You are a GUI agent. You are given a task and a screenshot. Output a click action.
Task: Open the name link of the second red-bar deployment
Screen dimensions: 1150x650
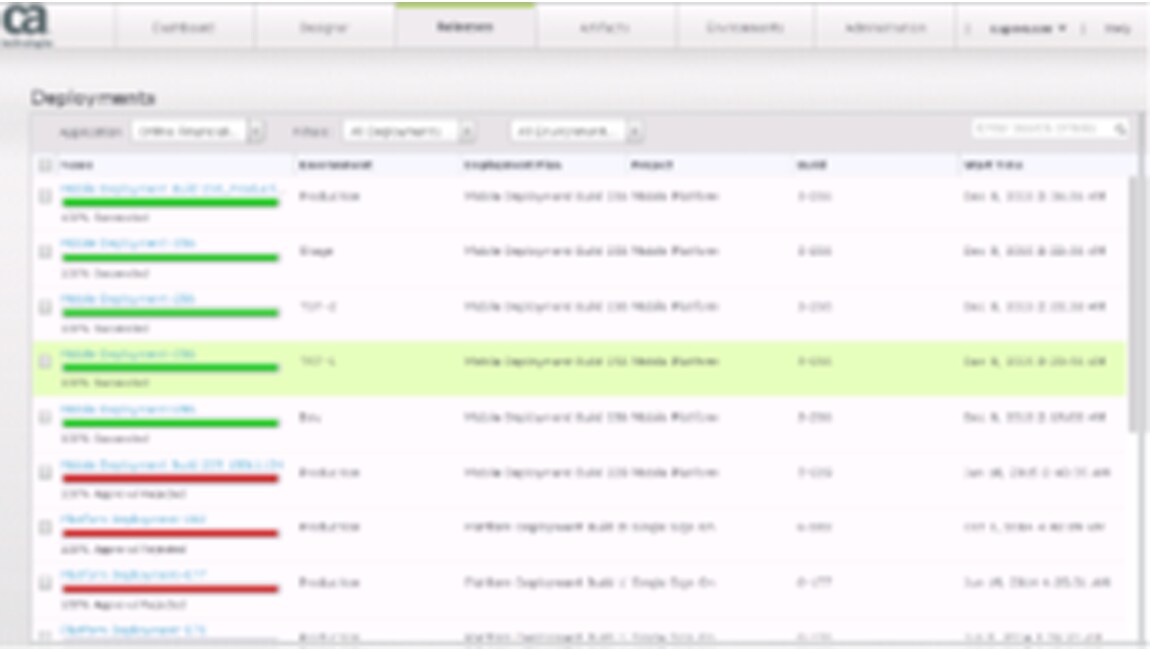pyautogui.click(x=133, y=519)
